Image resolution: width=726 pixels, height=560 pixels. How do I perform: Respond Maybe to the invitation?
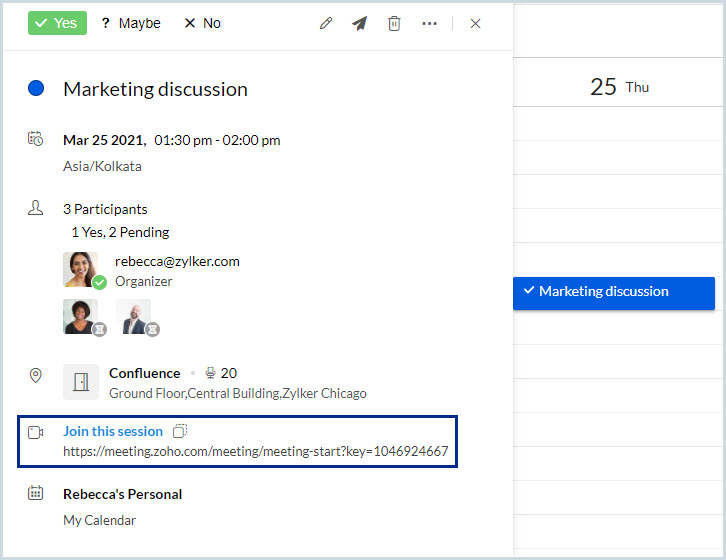click(x=130, y=23)
